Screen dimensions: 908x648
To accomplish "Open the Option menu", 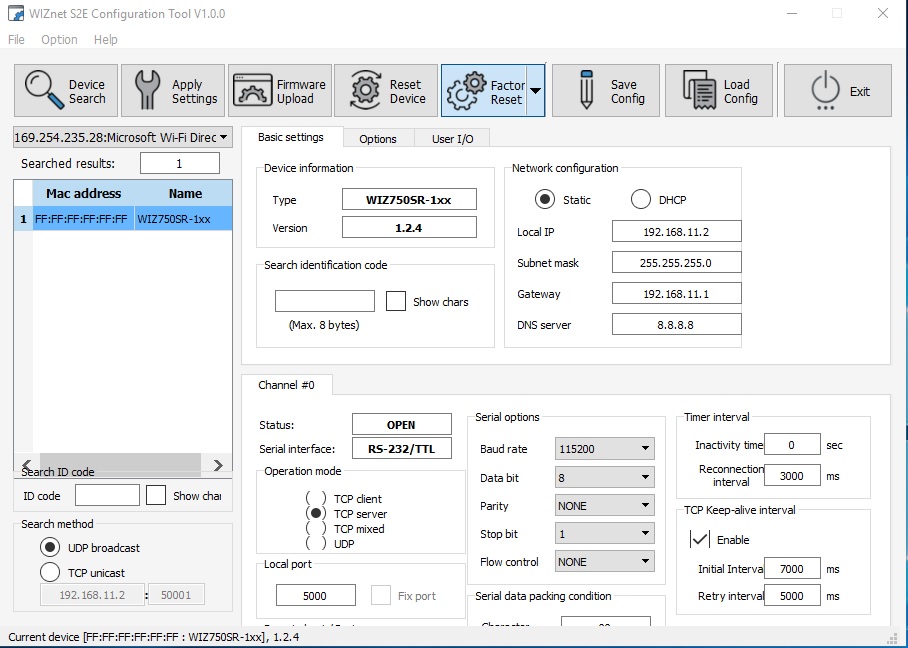I will 59,39.
